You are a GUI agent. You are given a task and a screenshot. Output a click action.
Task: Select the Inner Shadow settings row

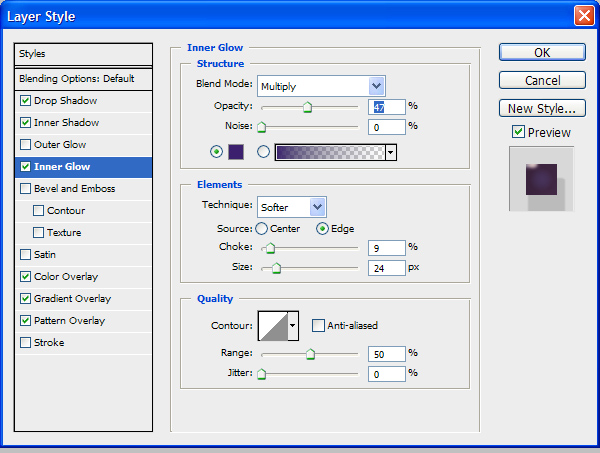83,123
